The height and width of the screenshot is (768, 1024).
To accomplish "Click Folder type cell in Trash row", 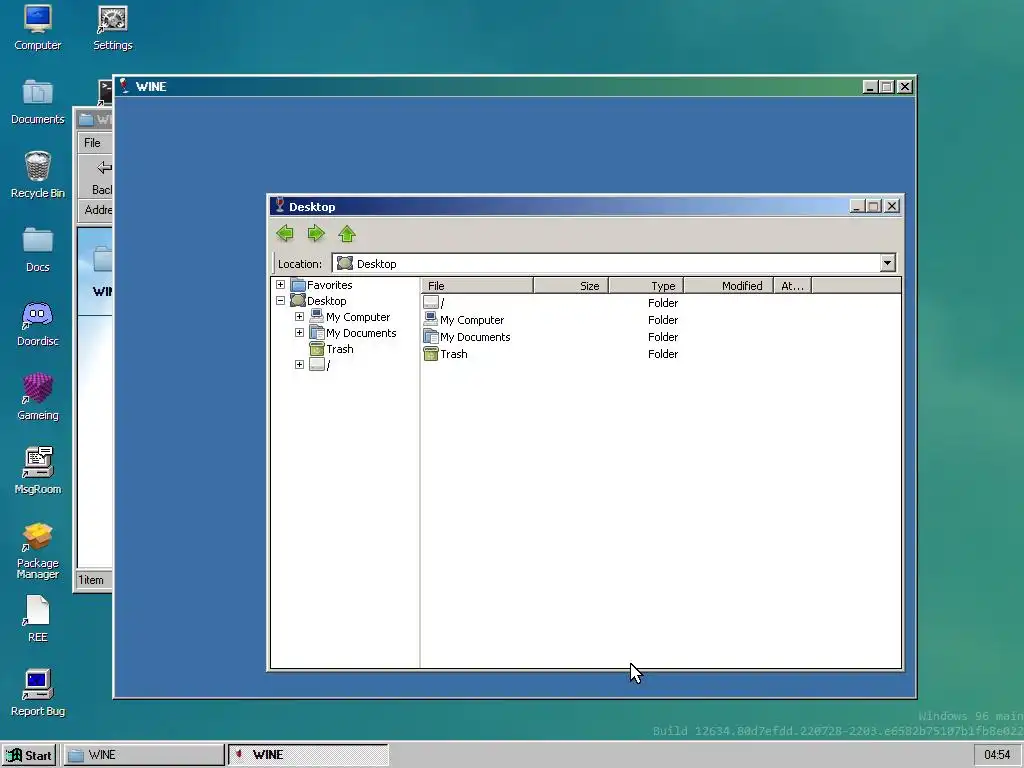I will (x=662, y=354).
